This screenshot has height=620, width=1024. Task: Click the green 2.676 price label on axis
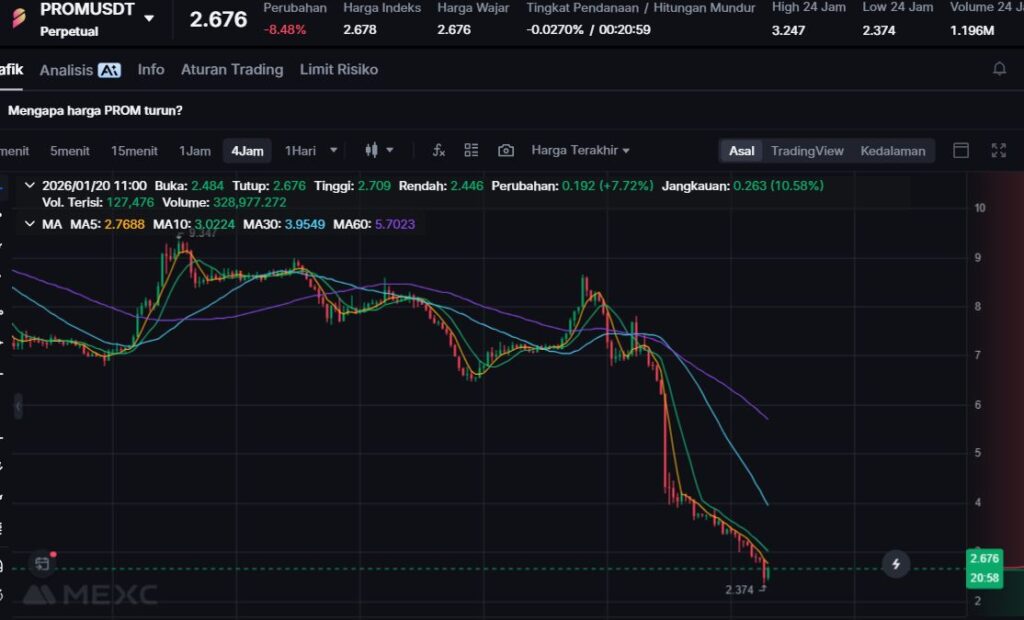point(984,558)
